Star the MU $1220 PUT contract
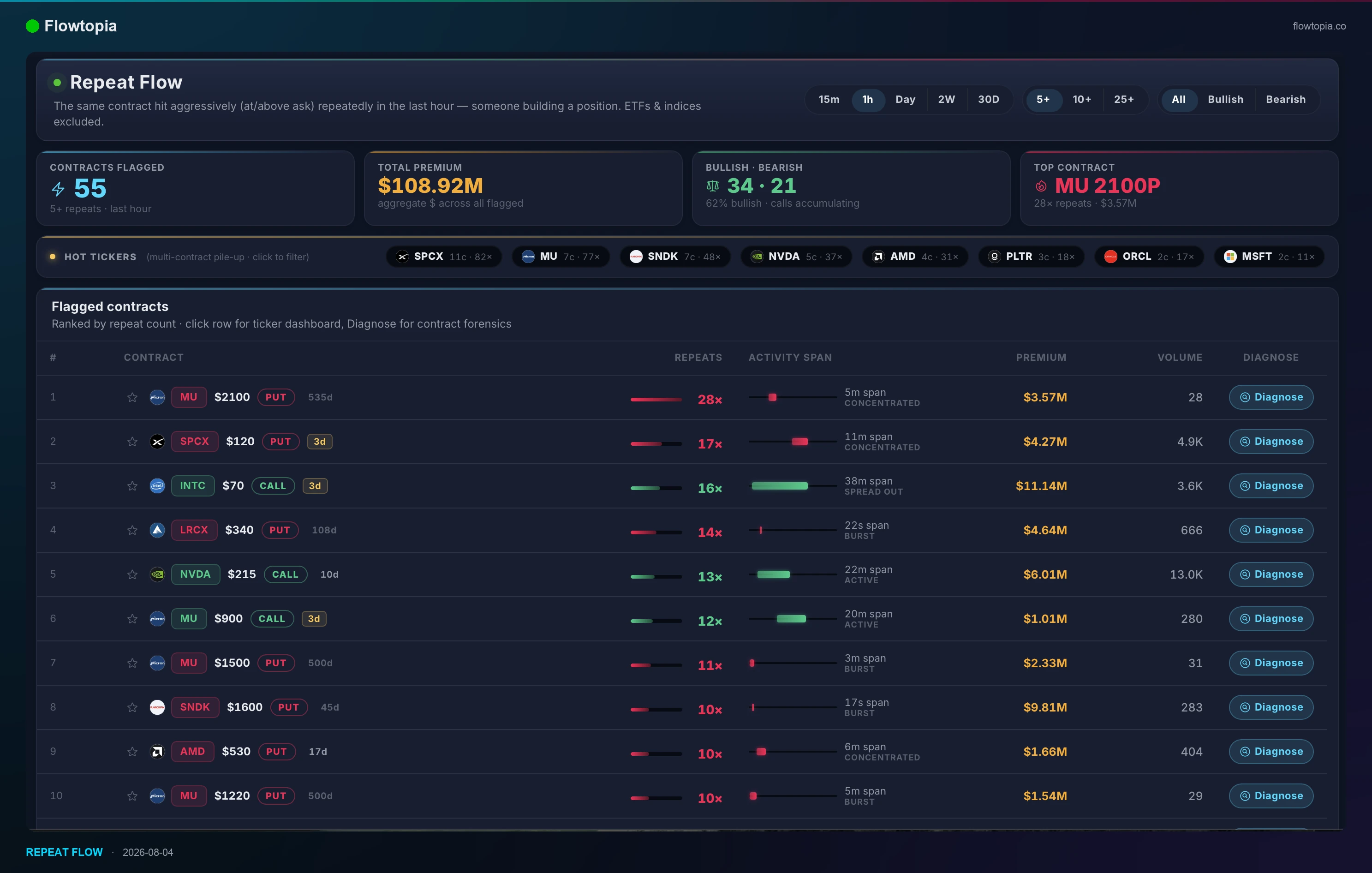 [x=132, y=796]
